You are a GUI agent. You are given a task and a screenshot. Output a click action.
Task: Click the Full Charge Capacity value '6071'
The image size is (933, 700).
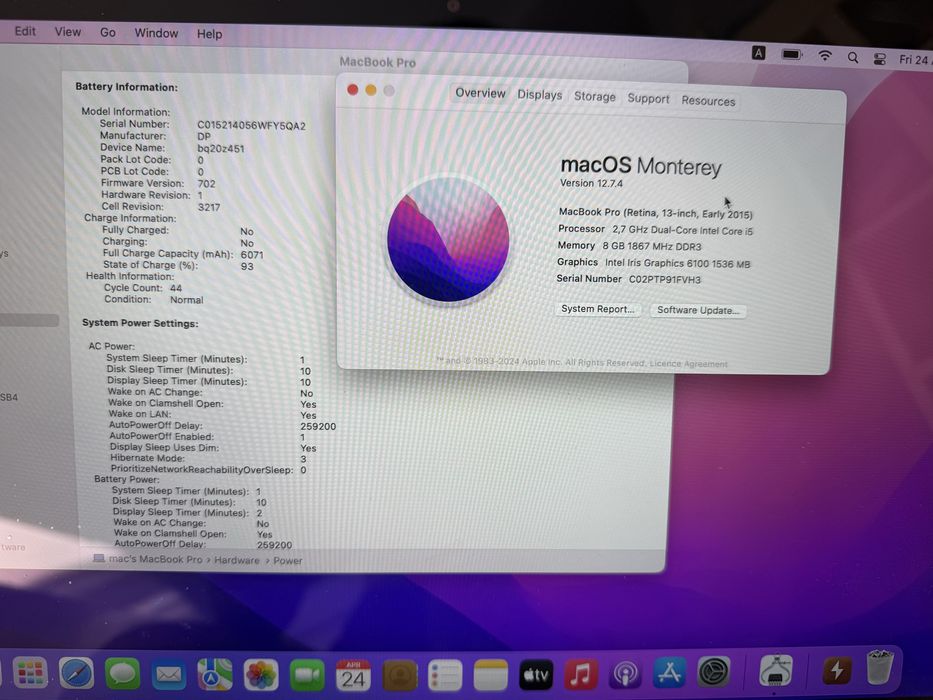tap(252, 255)
